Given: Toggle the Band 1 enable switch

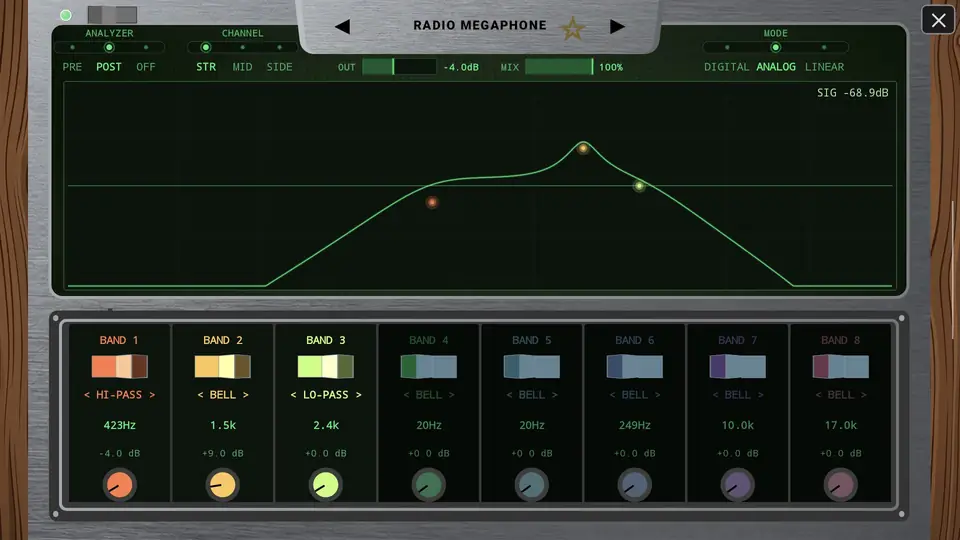Looking at the screenshot, I should 119,366.
